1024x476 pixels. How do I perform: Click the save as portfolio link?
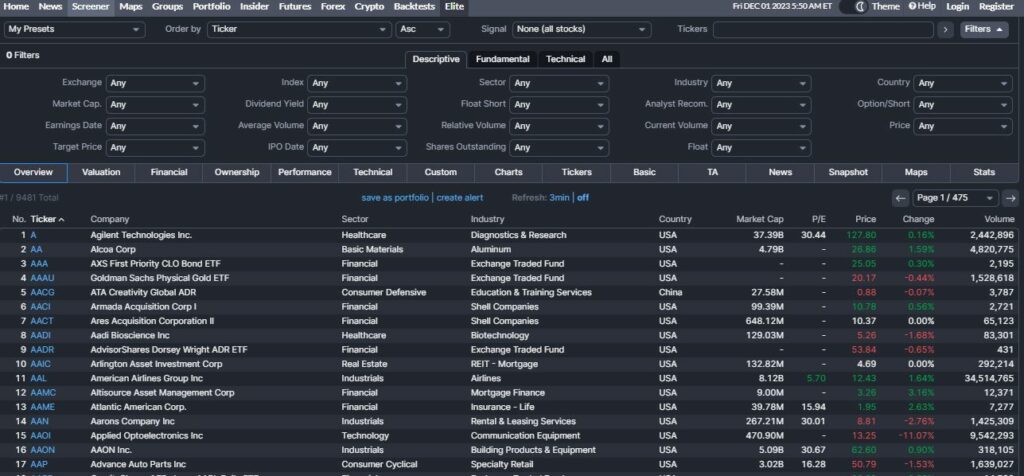[x=395, y=198]
